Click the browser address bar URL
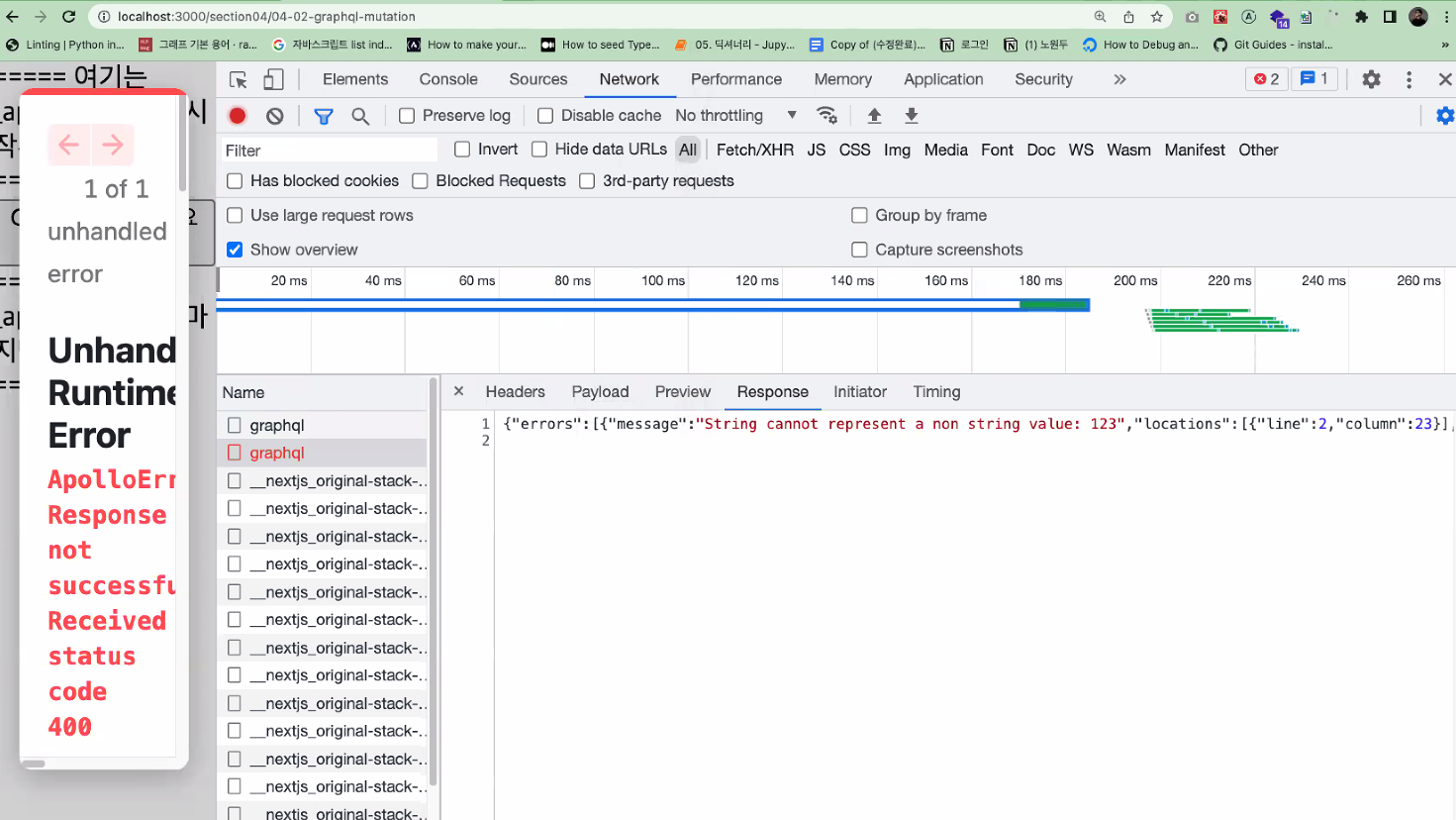 coord(266,17)
